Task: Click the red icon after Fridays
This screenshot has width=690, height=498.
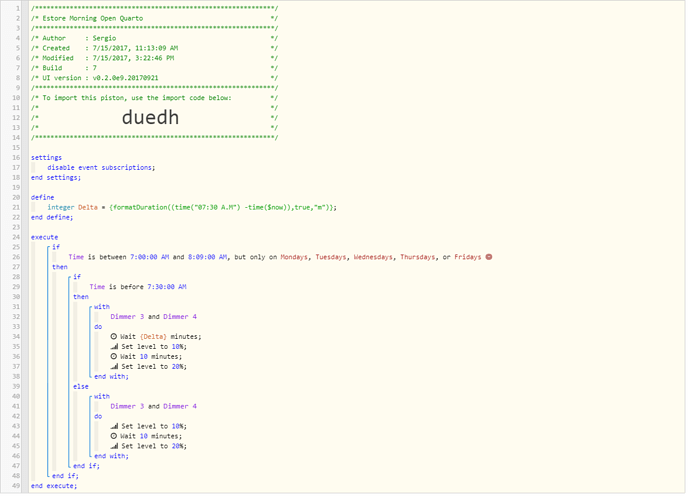Action: point(489,257)
